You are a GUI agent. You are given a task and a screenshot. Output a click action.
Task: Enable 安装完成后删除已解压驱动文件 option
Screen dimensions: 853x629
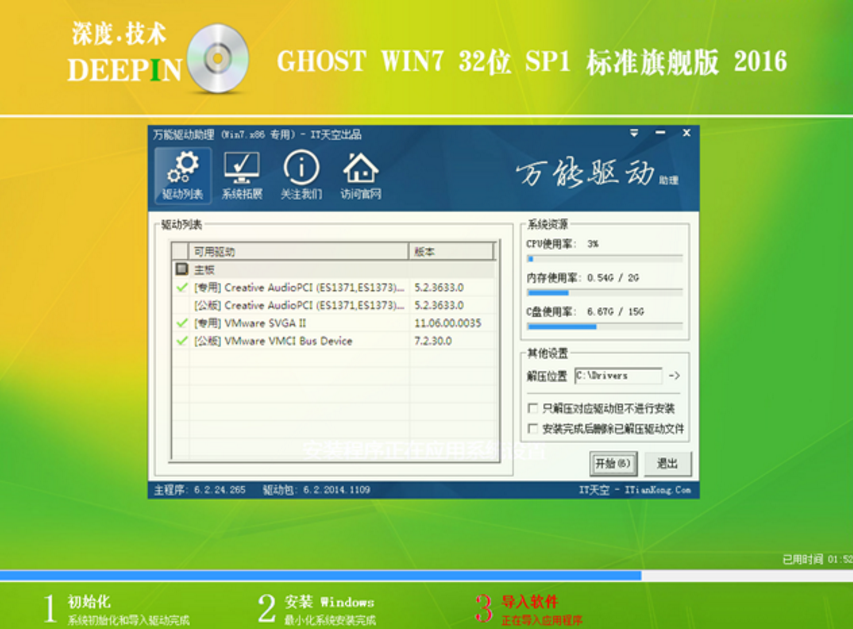(x=533, y=429)
